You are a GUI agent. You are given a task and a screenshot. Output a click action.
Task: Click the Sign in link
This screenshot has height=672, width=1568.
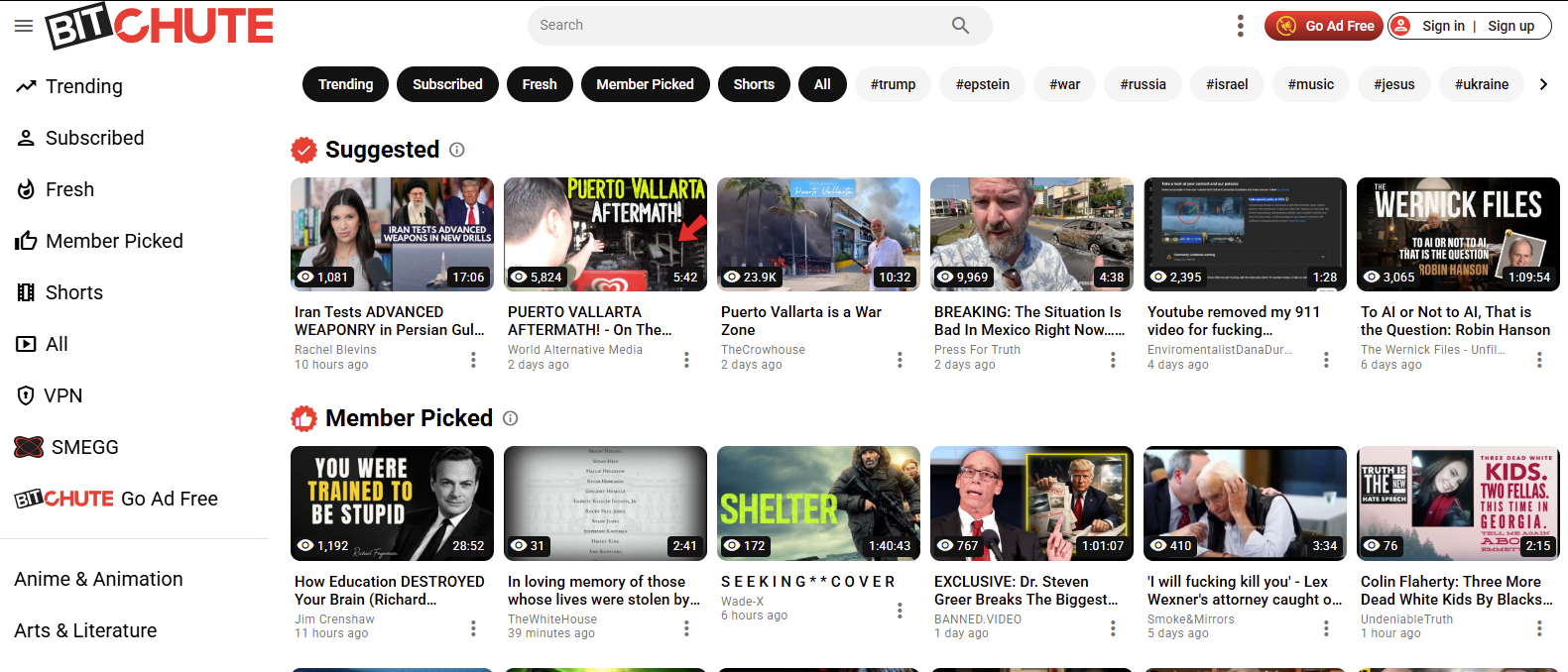(x=1443, y=26)
